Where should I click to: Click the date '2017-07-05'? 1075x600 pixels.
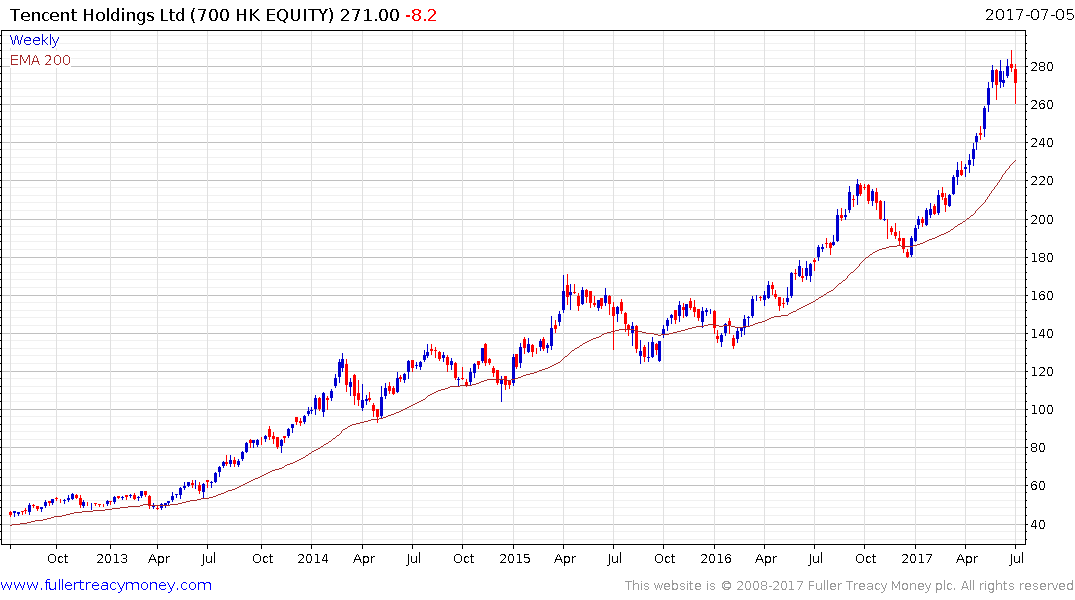pyautogui.click(x=1029, y=14)
